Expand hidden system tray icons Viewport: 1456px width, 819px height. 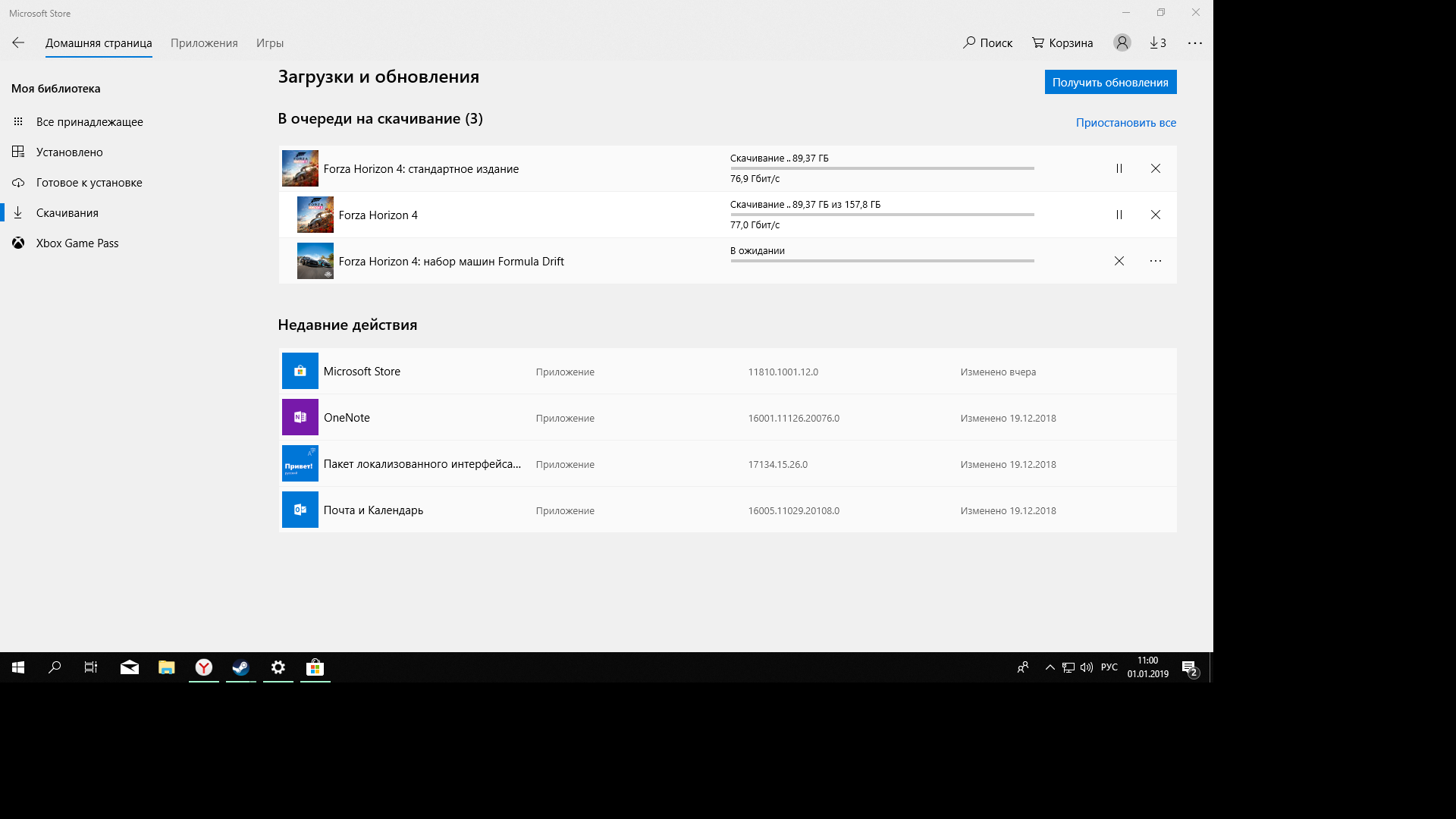tap(1050, 667)
